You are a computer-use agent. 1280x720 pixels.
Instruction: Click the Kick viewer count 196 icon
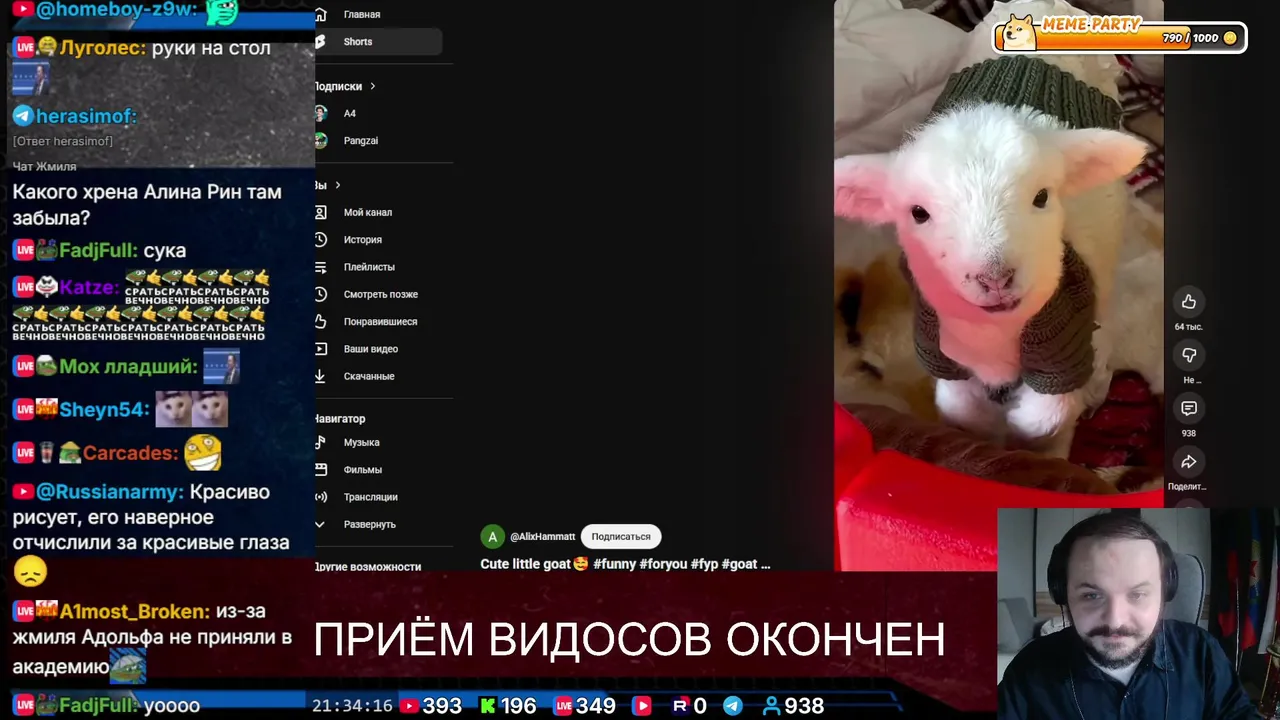coord(487,706)
